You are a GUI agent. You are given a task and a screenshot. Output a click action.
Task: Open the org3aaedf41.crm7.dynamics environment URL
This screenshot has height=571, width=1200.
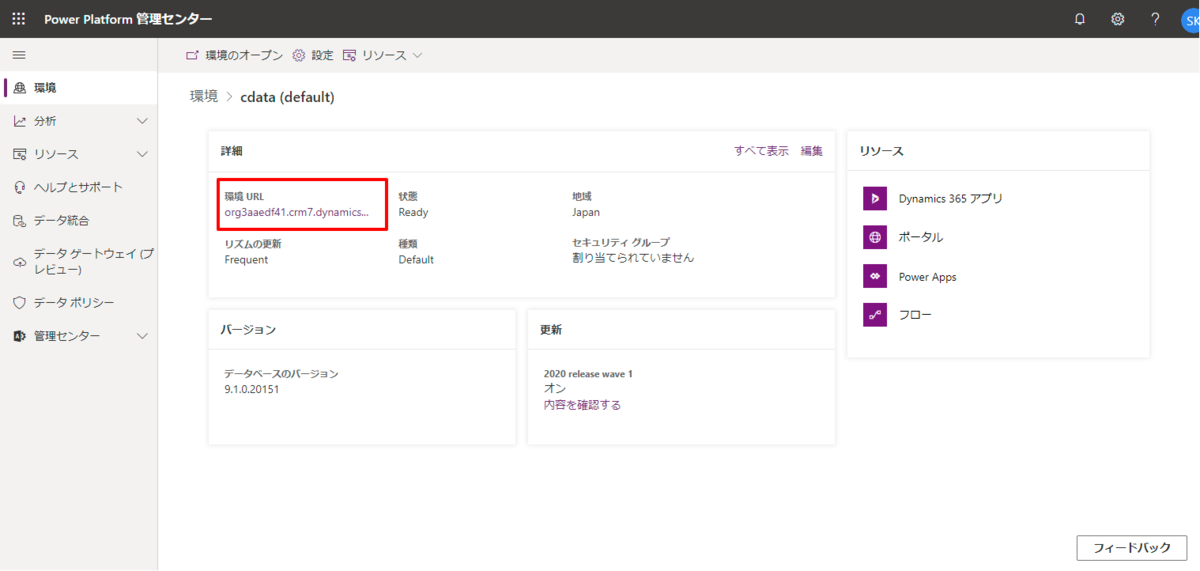point(297,212)
